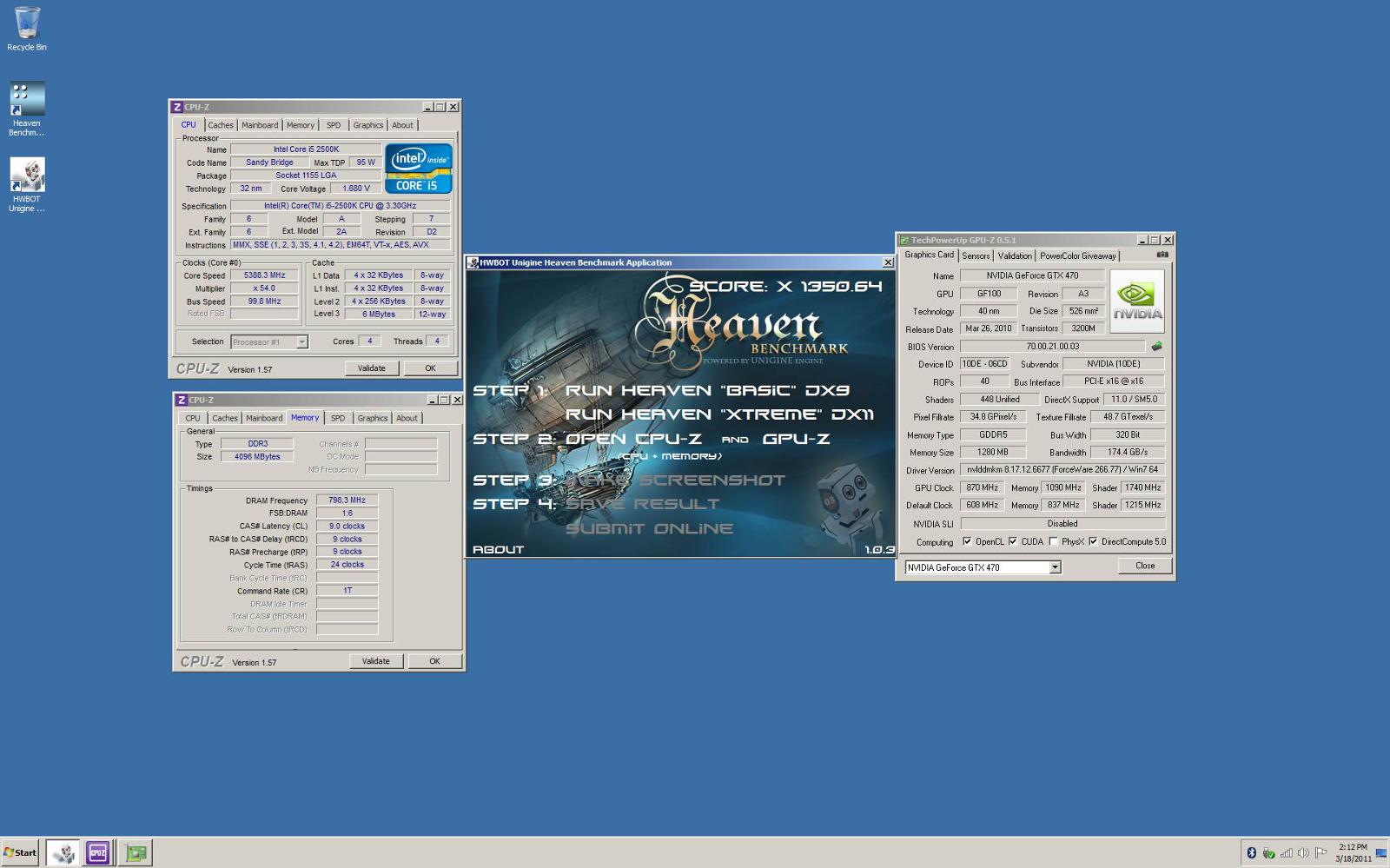This screenshot has width=1390, height=868.
Task: Open the Sensors tab in GPU-Z
Action: [976, 255]
